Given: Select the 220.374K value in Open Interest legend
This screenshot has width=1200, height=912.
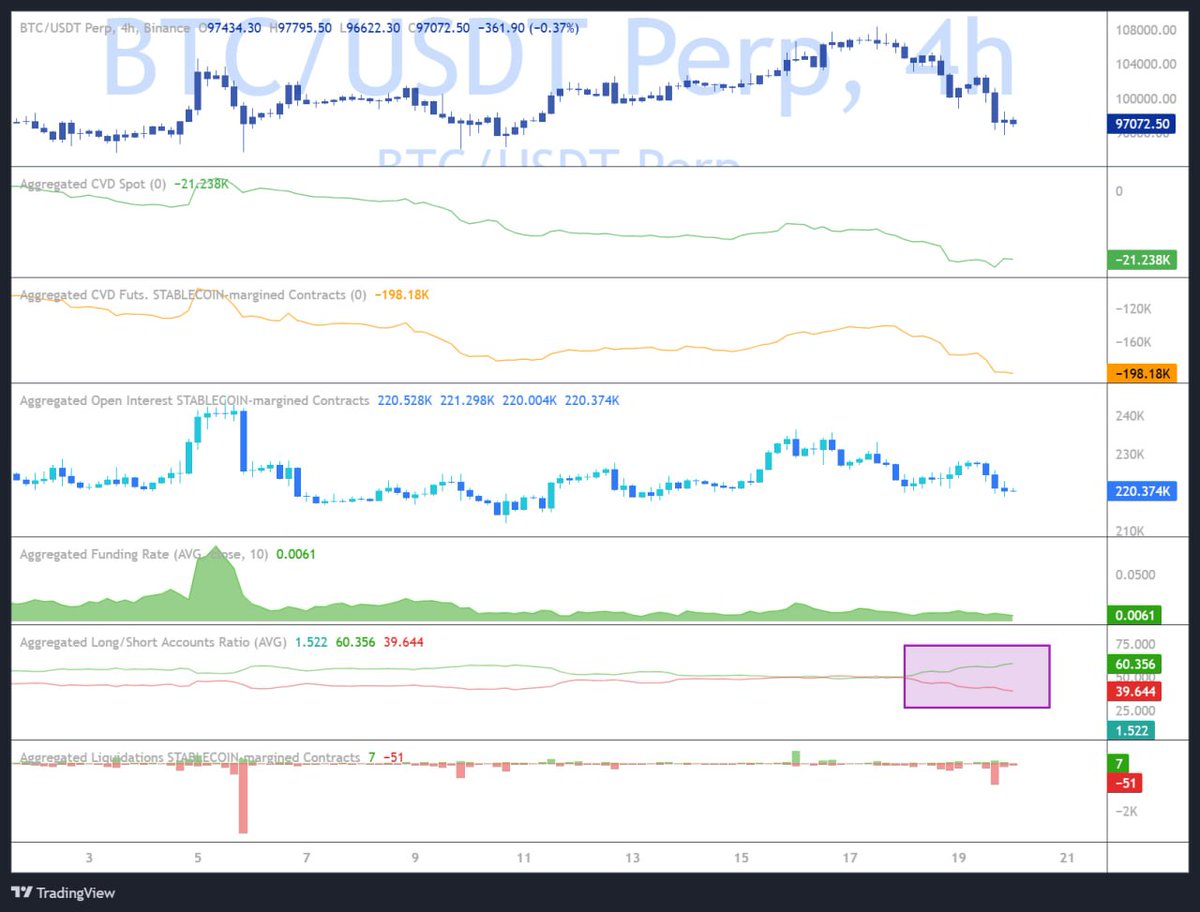Looking at the screenshot, I should (592, 400).
